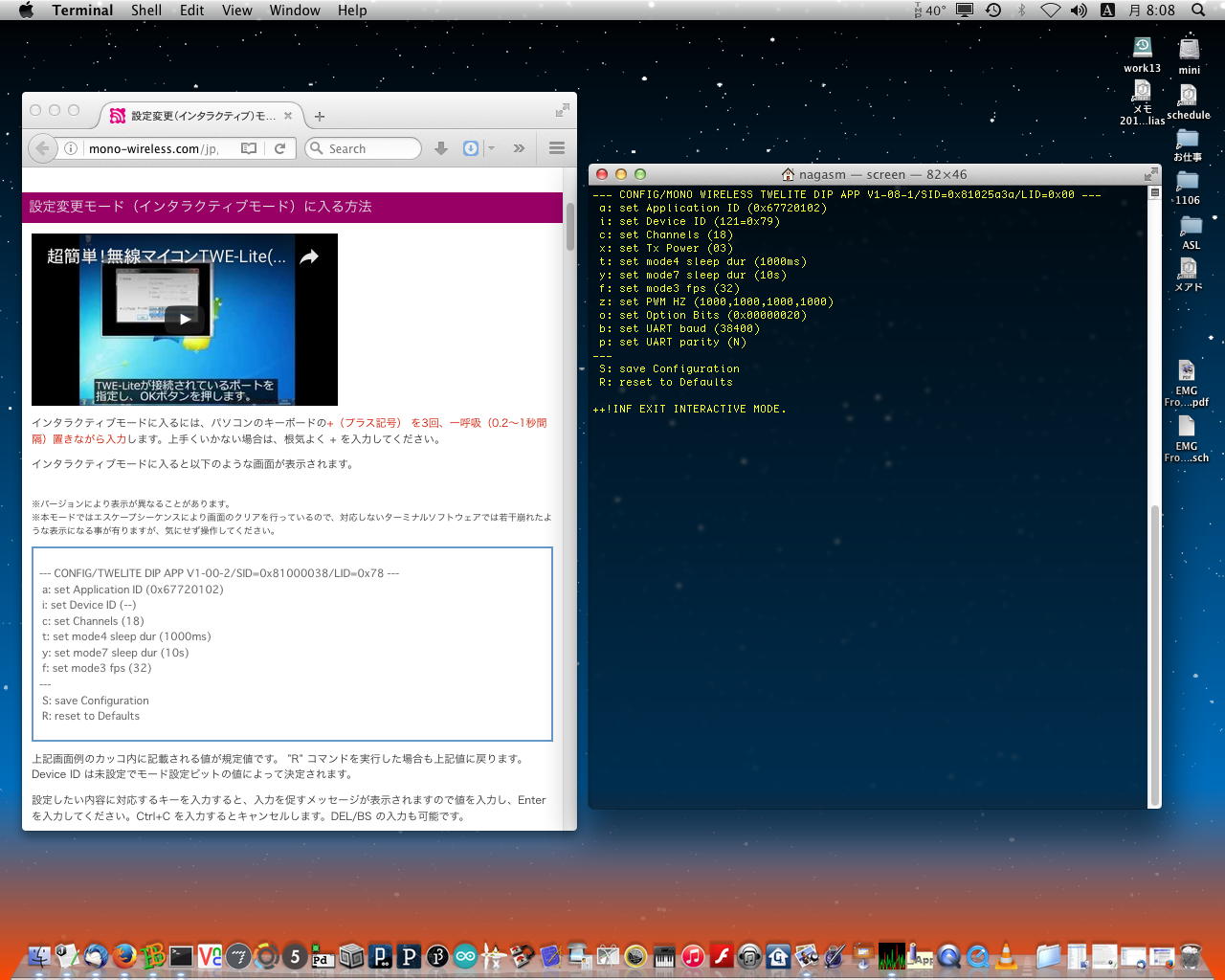Show downloads with the arrow icon
Screen dimensions: 1225x980
click(441, 148)
